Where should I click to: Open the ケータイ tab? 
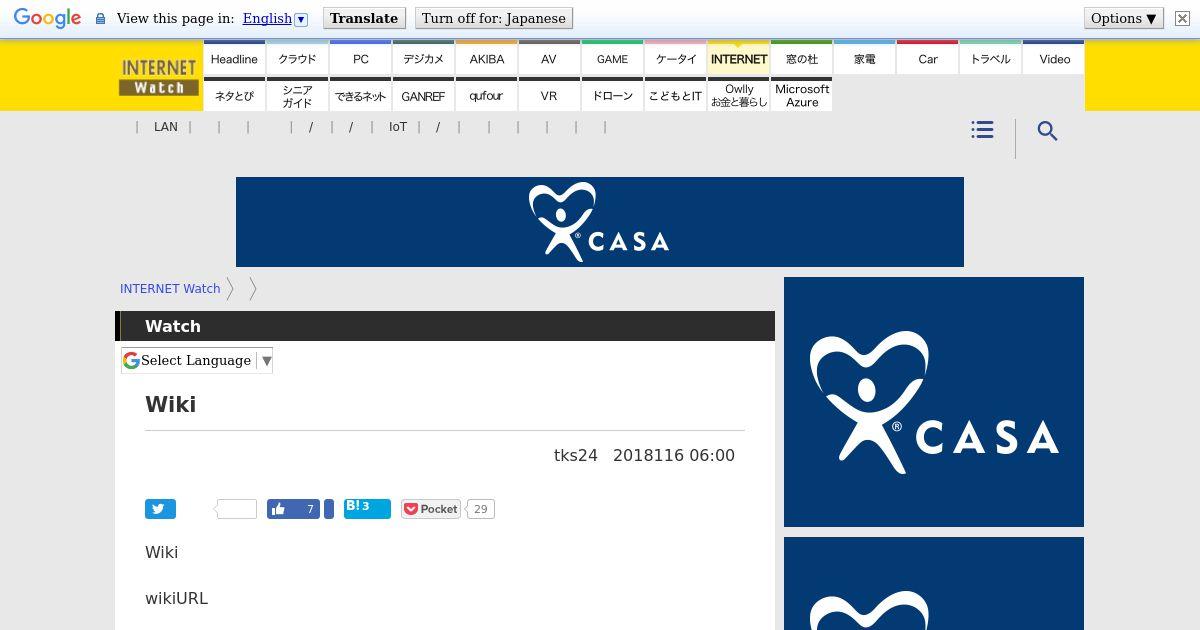(x=676, y=58)
